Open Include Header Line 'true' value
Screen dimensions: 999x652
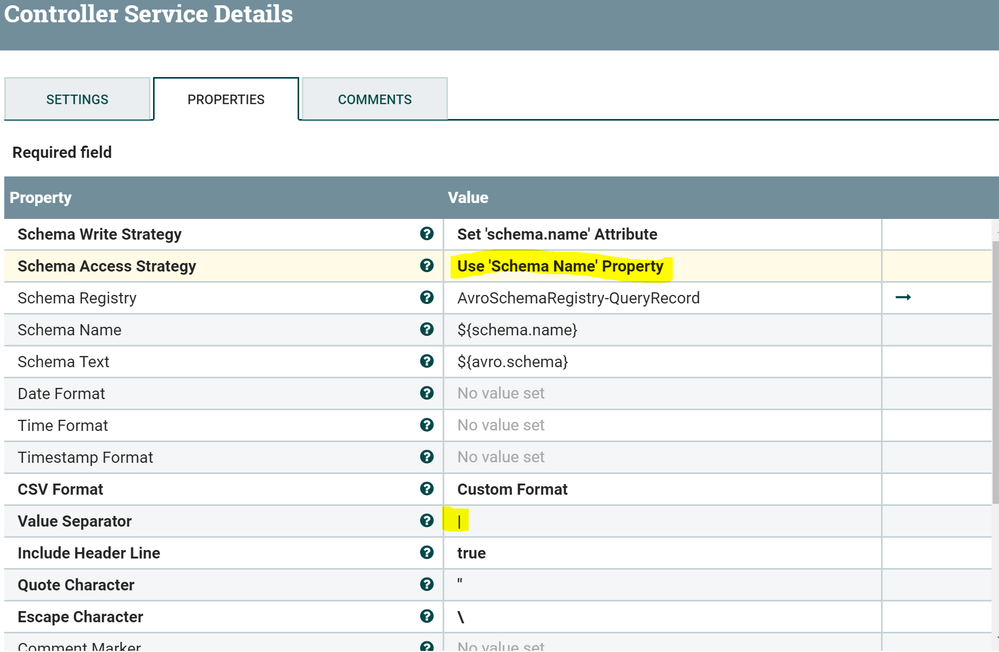pos(471,553)
